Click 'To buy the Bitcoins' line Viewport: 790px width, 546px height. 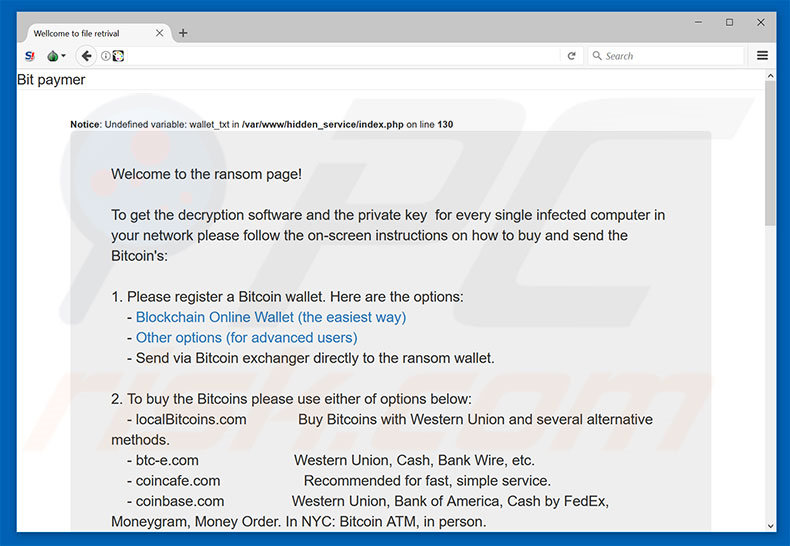tap(291, 399)
